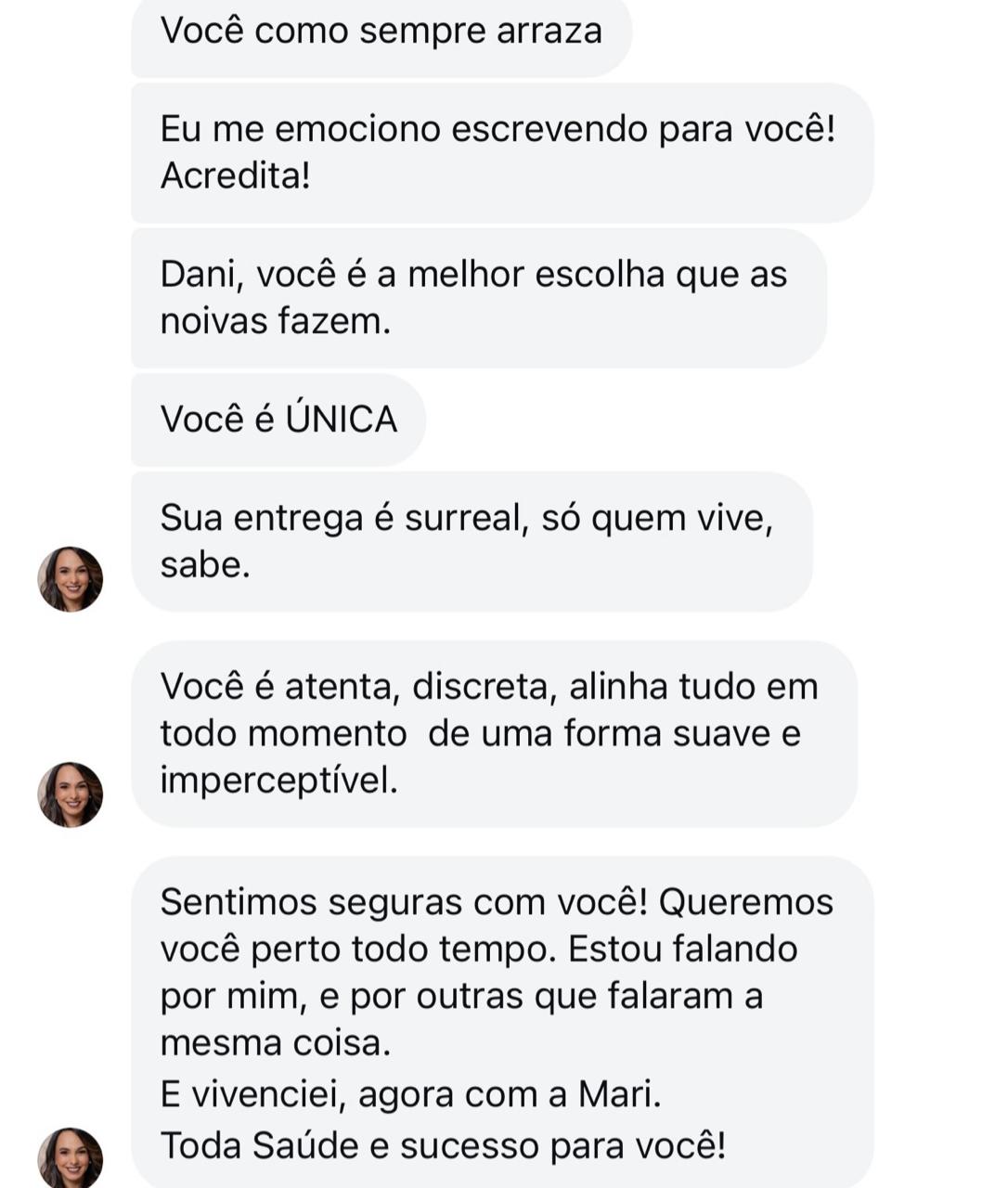1008x1188 pixels.
Task: Tap the line "todo momento de uma forma suave e"
Action: 480,733
